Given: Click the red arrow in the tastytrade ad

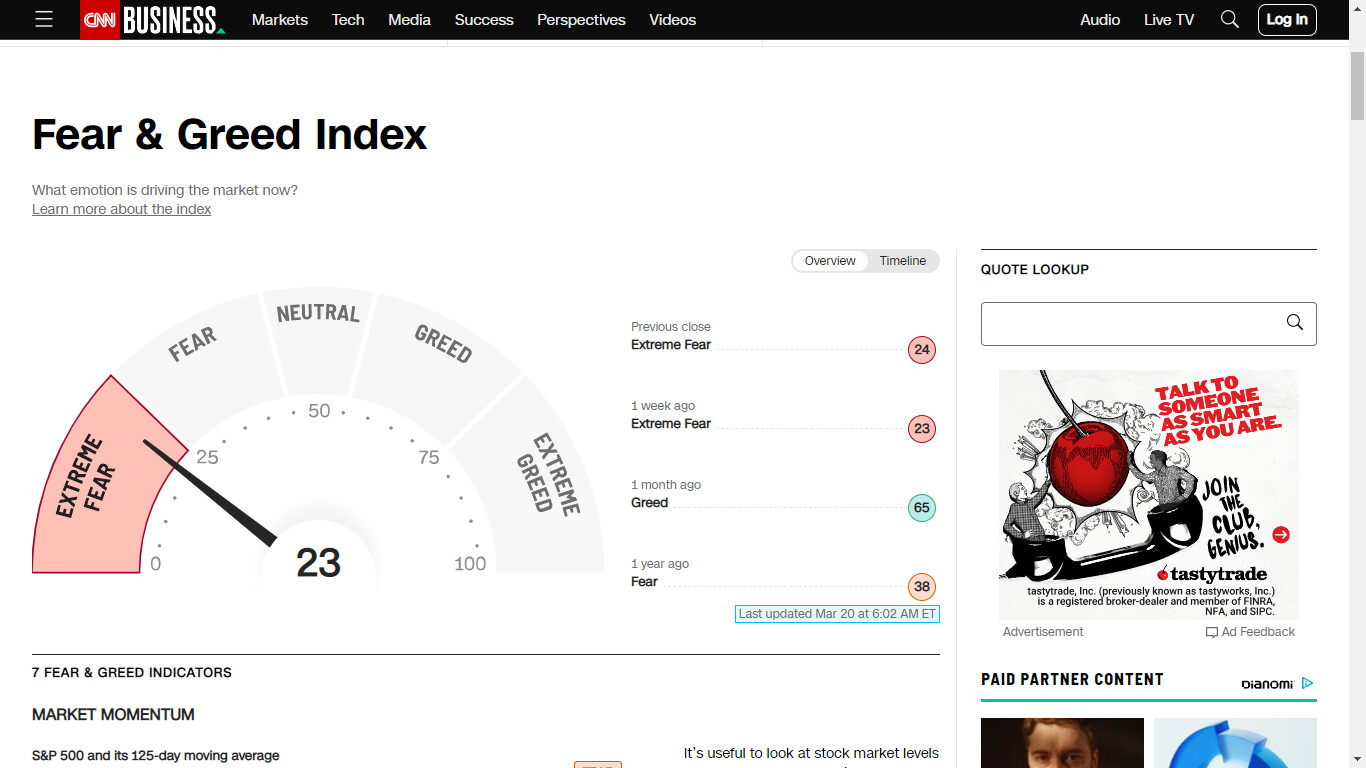Looking at the screenshot, I should (1281, 535).
